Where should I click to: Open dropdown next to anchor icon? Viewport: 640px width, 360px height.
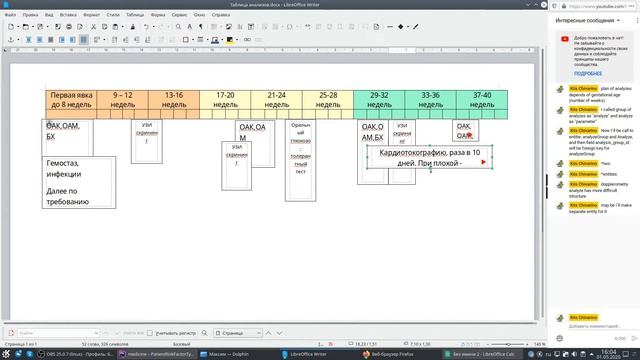[x=18, y=40]
